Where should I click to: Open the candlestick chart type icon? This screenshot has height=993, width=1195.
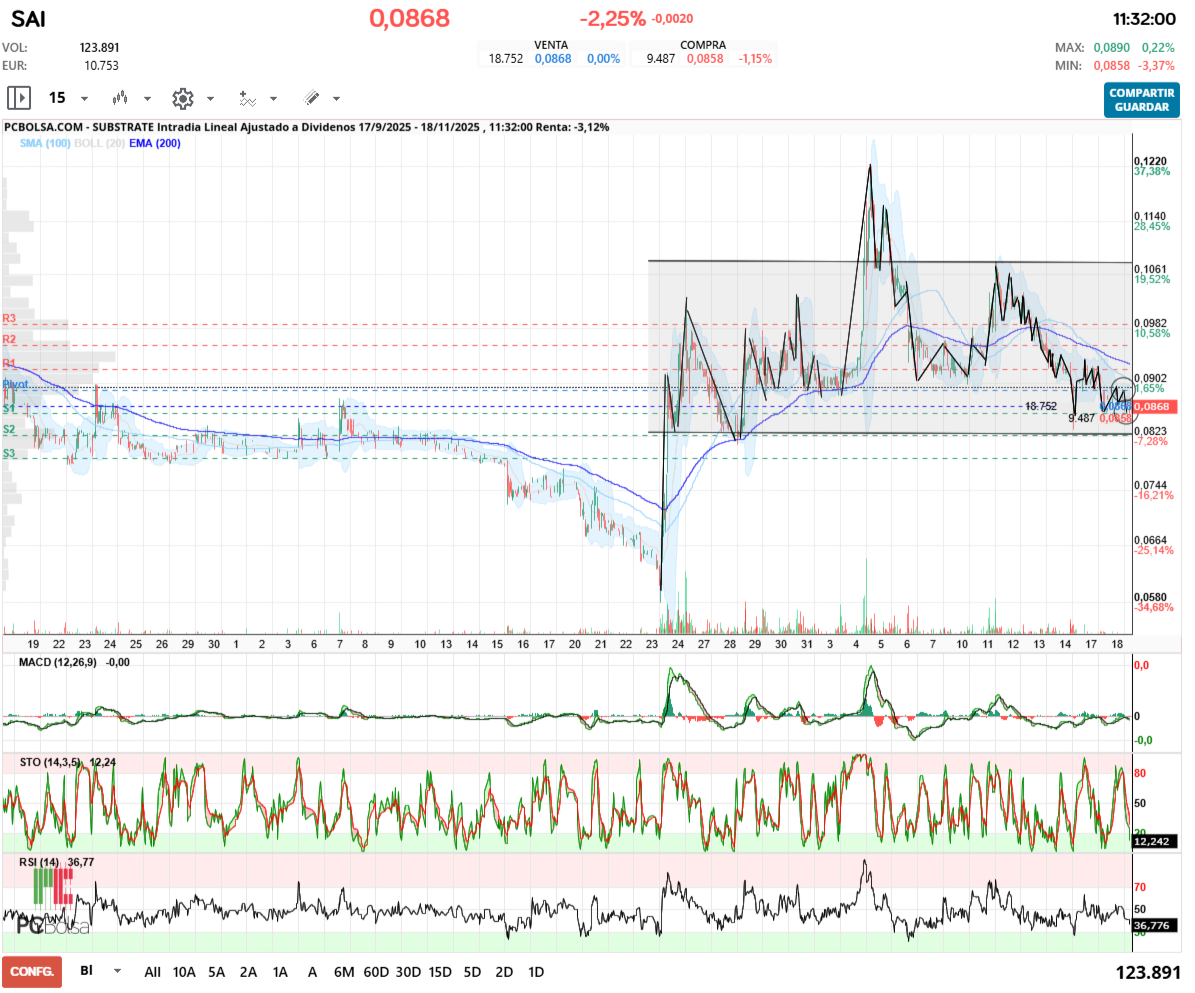[x=121, y=98]
